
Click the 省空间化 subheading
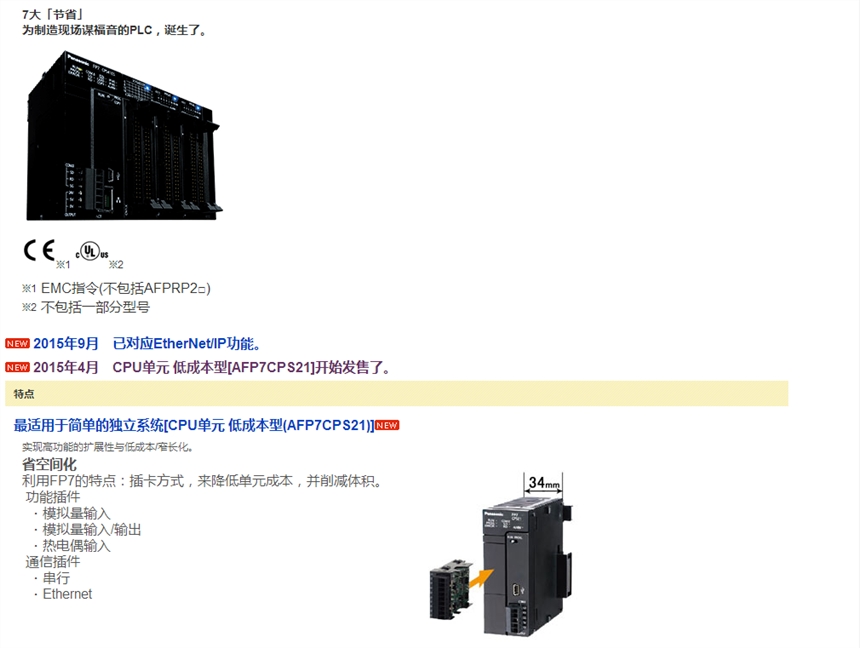[x=49, y=464]
